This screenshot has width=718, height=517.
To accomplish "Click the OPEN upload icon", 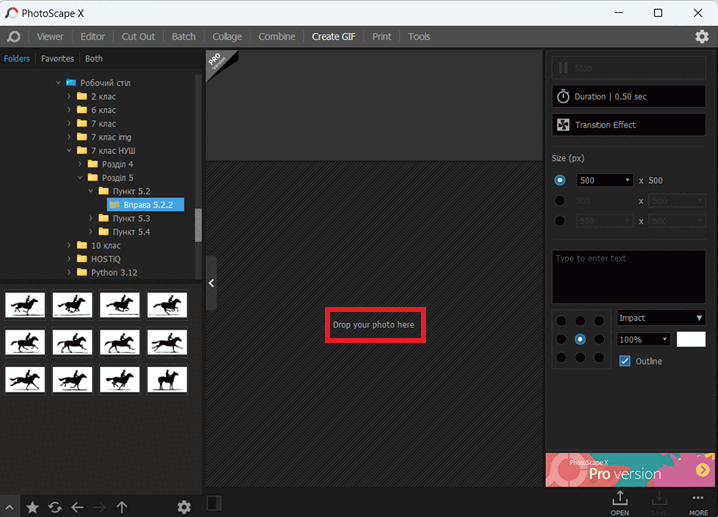I will [x=620, y=503].
